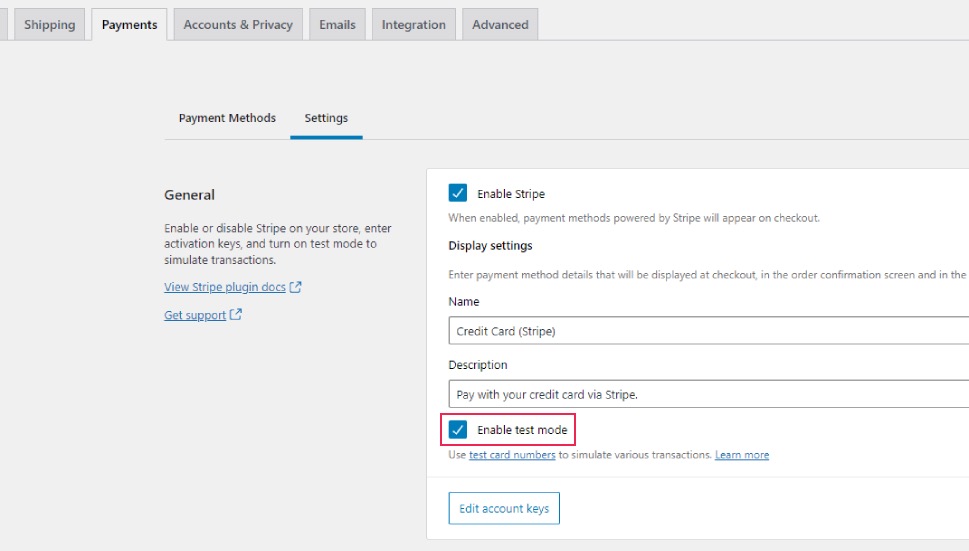Click the Enable Stripe label text
This screenshot has width=969, height=551.
pyautogui.click(x=511, y=194)
